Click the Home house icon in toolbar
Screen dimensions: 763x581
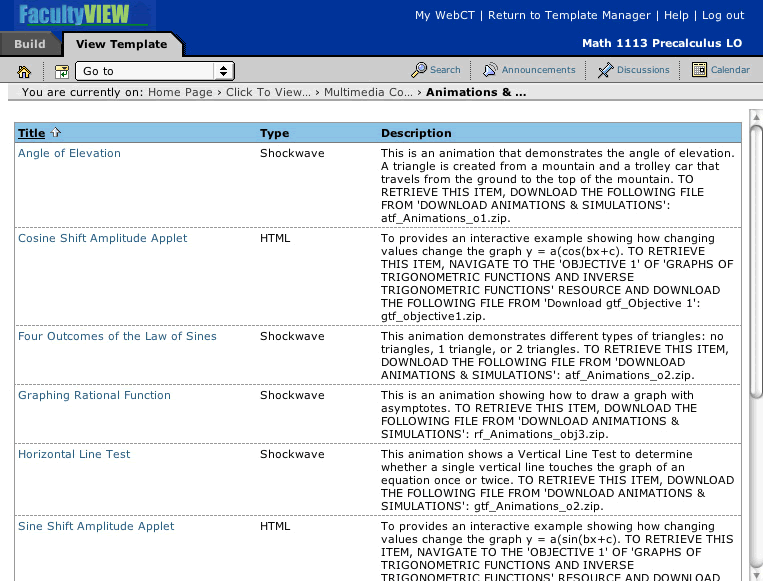pos(23,72)
